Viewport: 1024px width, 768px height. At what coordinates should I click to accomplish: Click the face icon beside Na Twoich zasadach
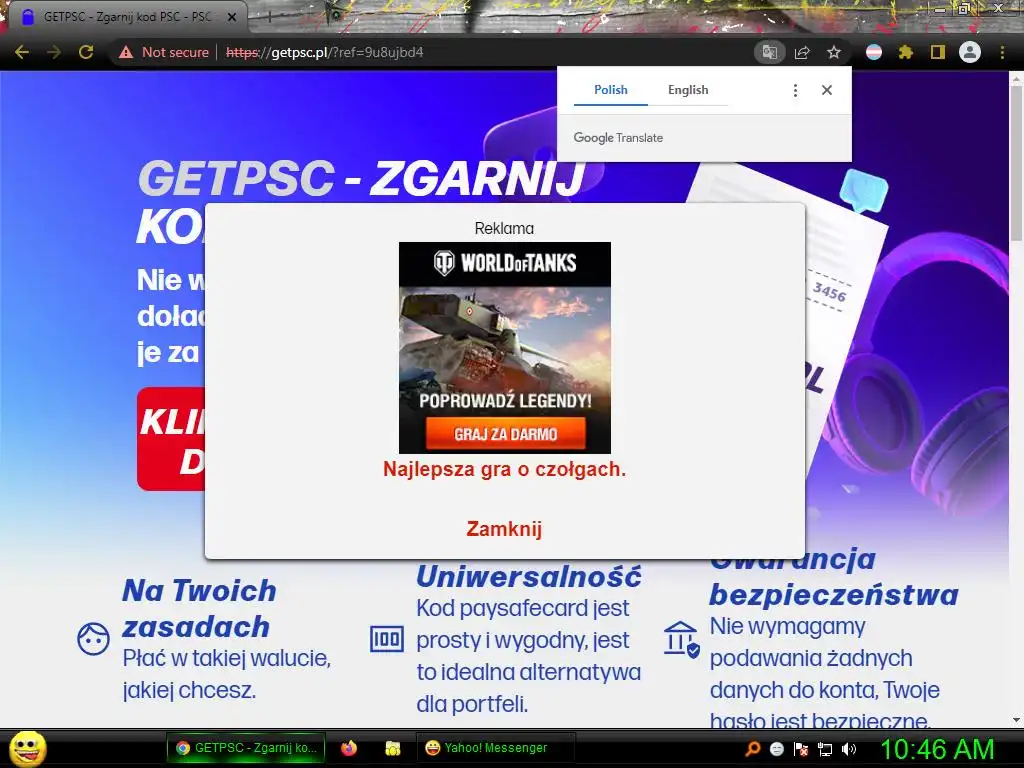click(x=93, y=639)
